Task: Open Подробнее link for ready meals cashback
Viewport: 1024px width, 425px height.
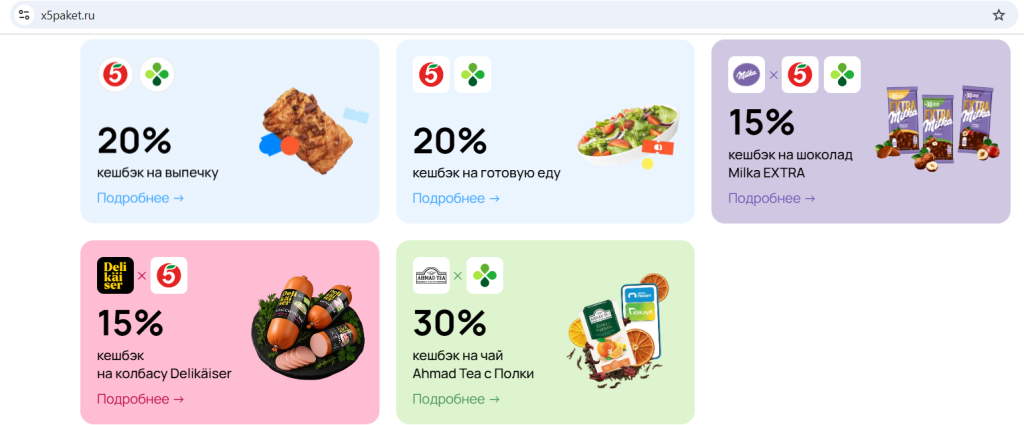Action: 456,198
